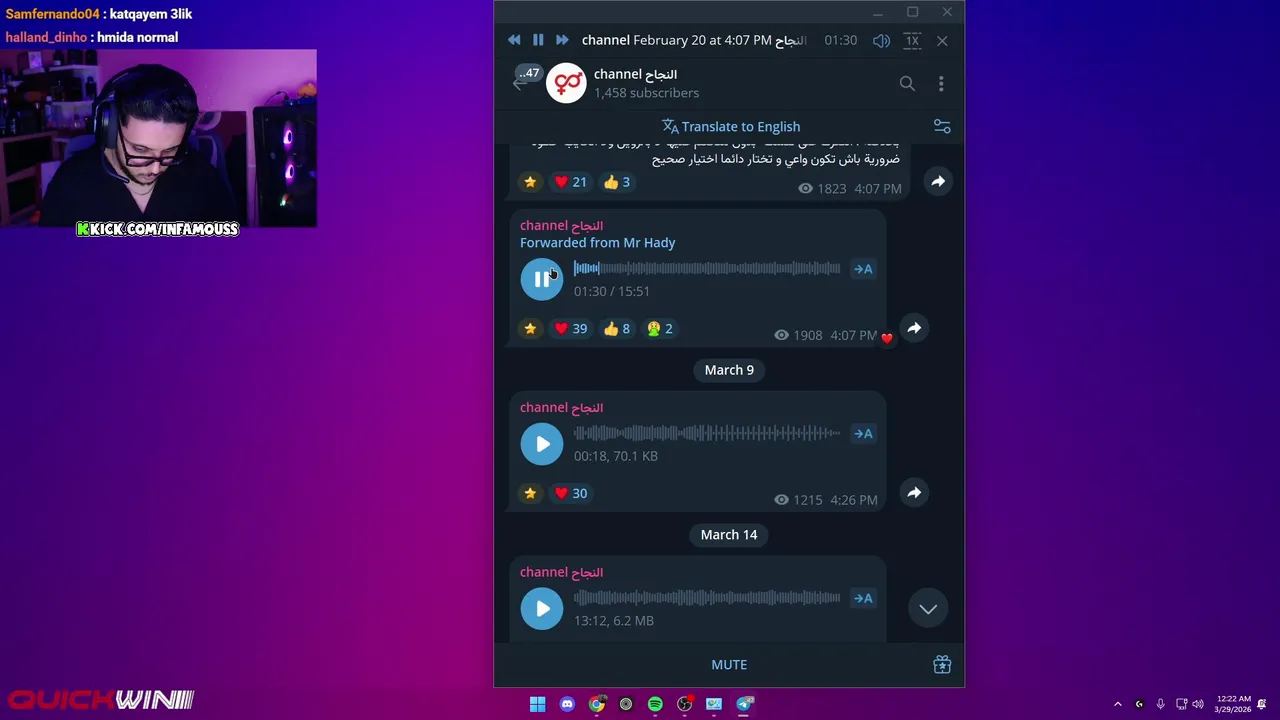Click the heart reaction showing 21

click(x=570, y=182)
